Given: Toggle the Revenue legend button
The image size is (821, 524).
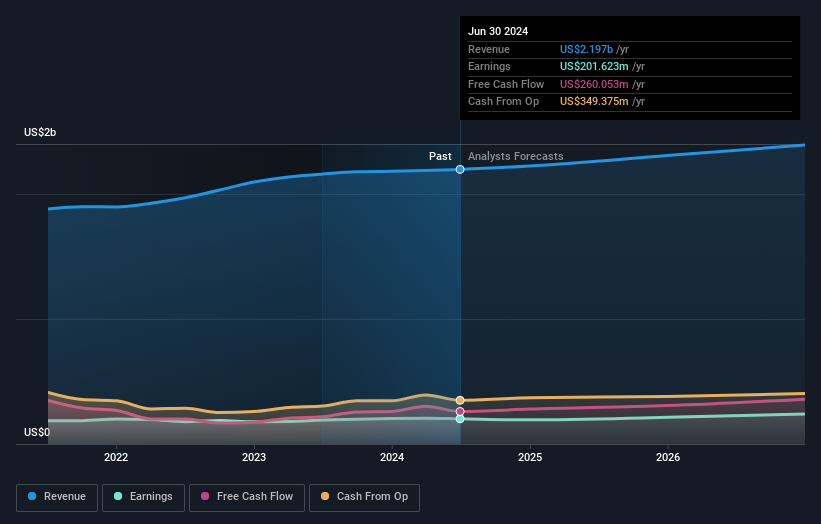Looking at the screenshot, I should [57, 497].
